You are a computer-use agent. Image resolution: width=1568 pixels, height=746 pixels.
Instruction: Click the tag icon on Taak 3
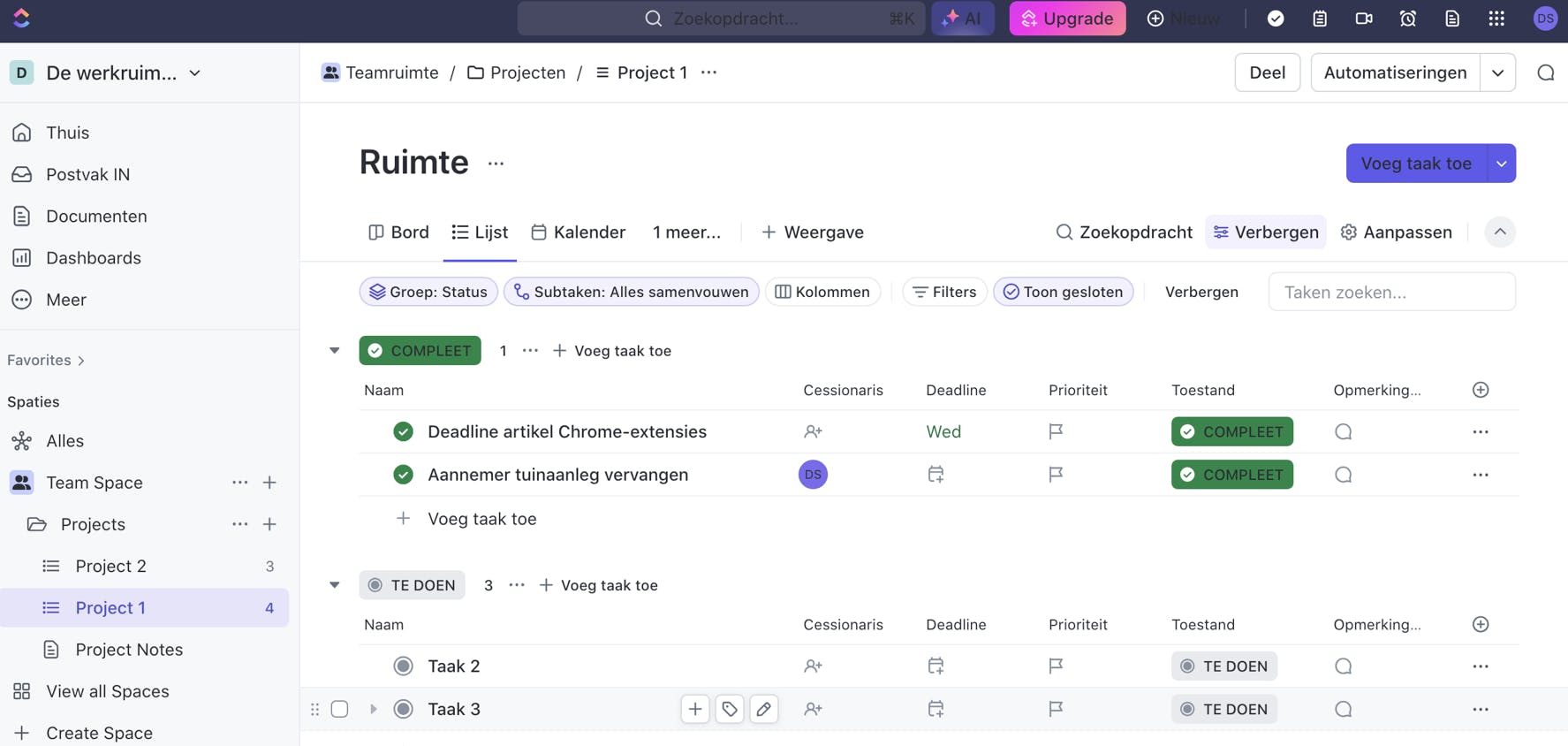coord(730,709)
